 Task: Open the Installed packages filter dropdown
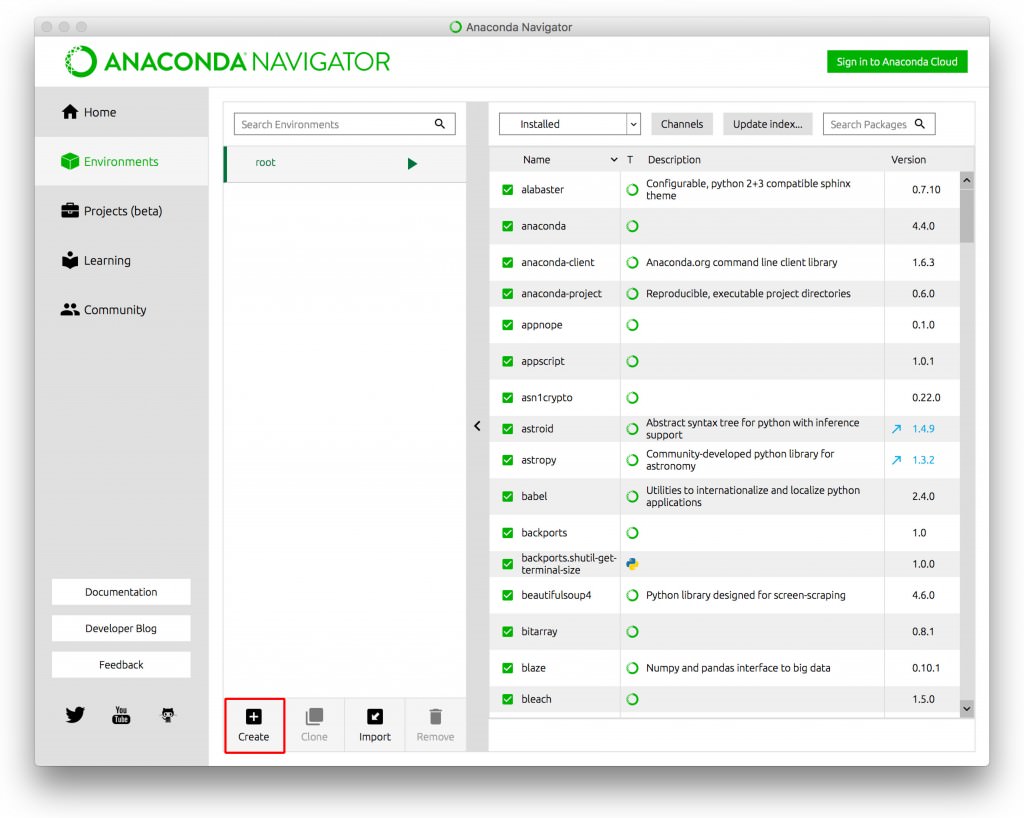click(569, 124)
